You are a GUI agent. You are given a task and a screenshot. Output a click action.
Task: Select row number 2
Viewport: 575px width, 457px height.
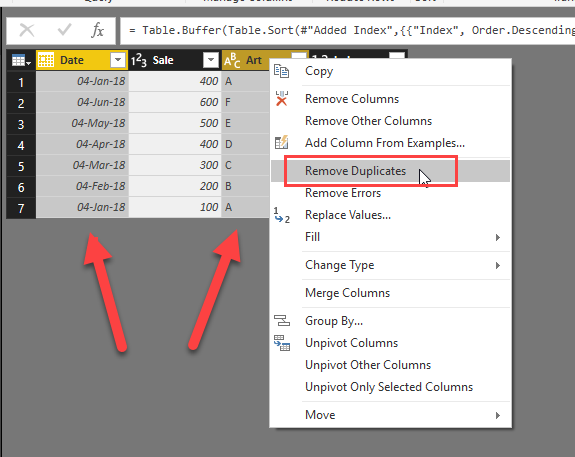[21, 103]
